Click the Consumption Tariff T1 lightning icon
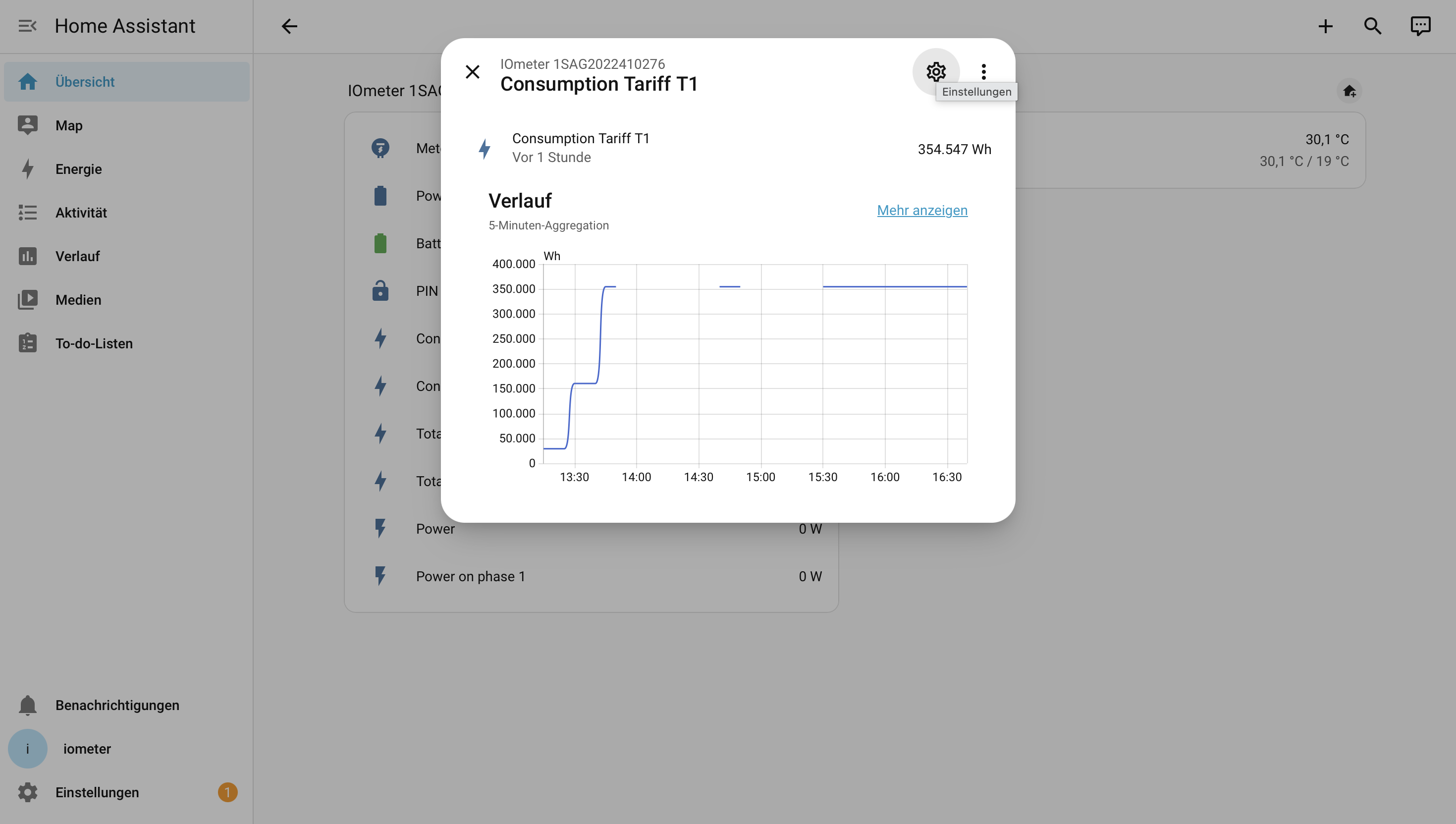Viewport: 1456px width, 824px height. (484, 149)
